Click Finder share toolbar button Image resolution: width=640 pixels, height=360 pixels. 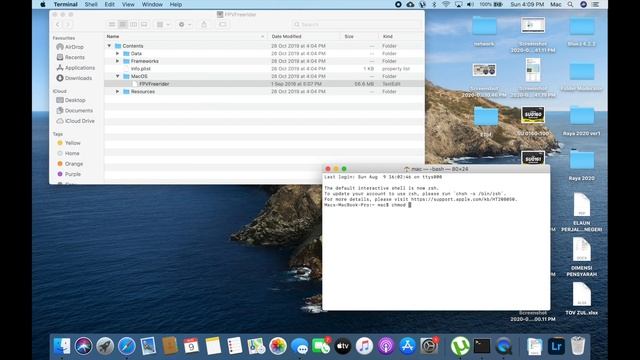(x=204, y=24)
